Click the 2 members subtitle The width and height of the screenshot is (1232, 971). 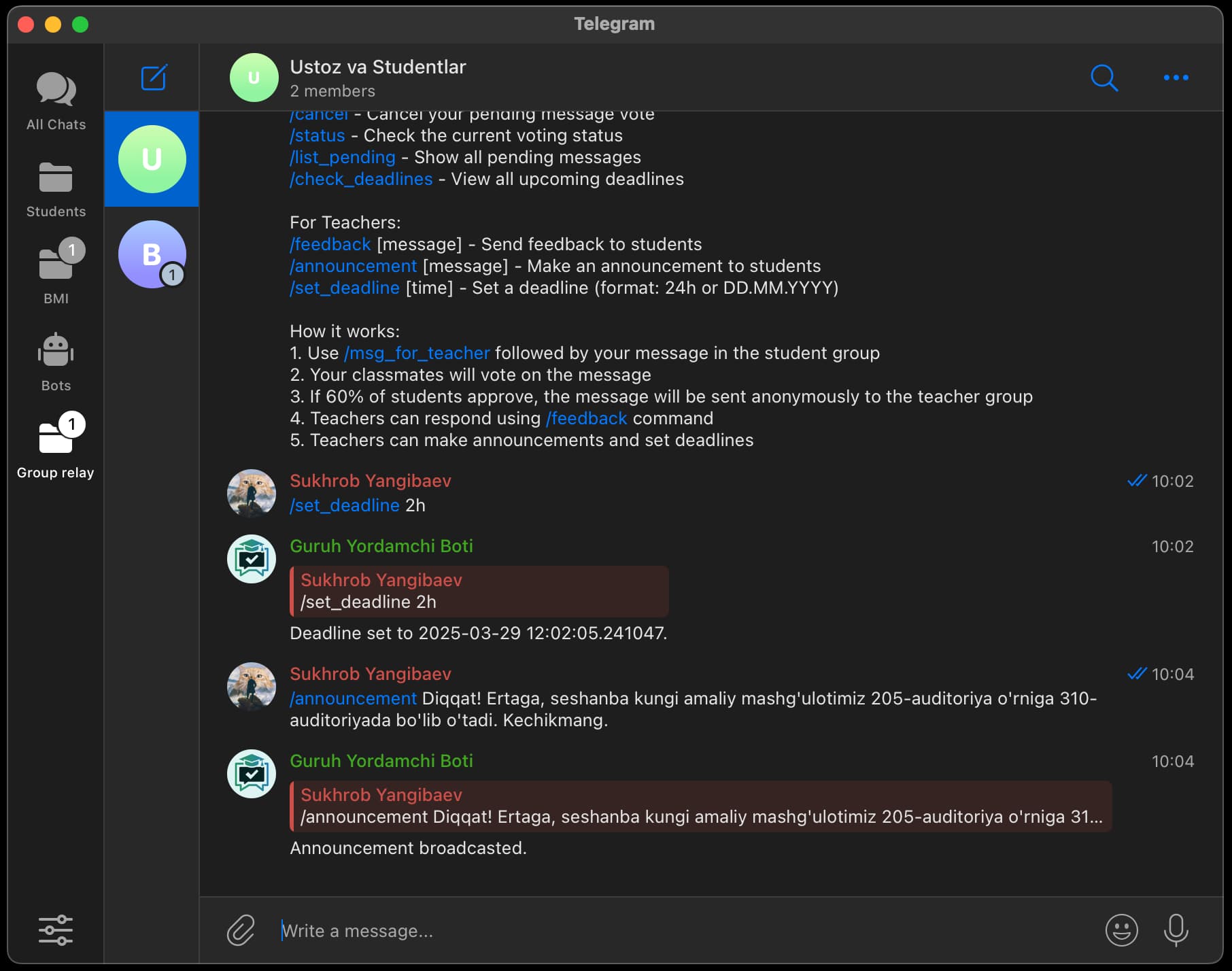point(332,91)
